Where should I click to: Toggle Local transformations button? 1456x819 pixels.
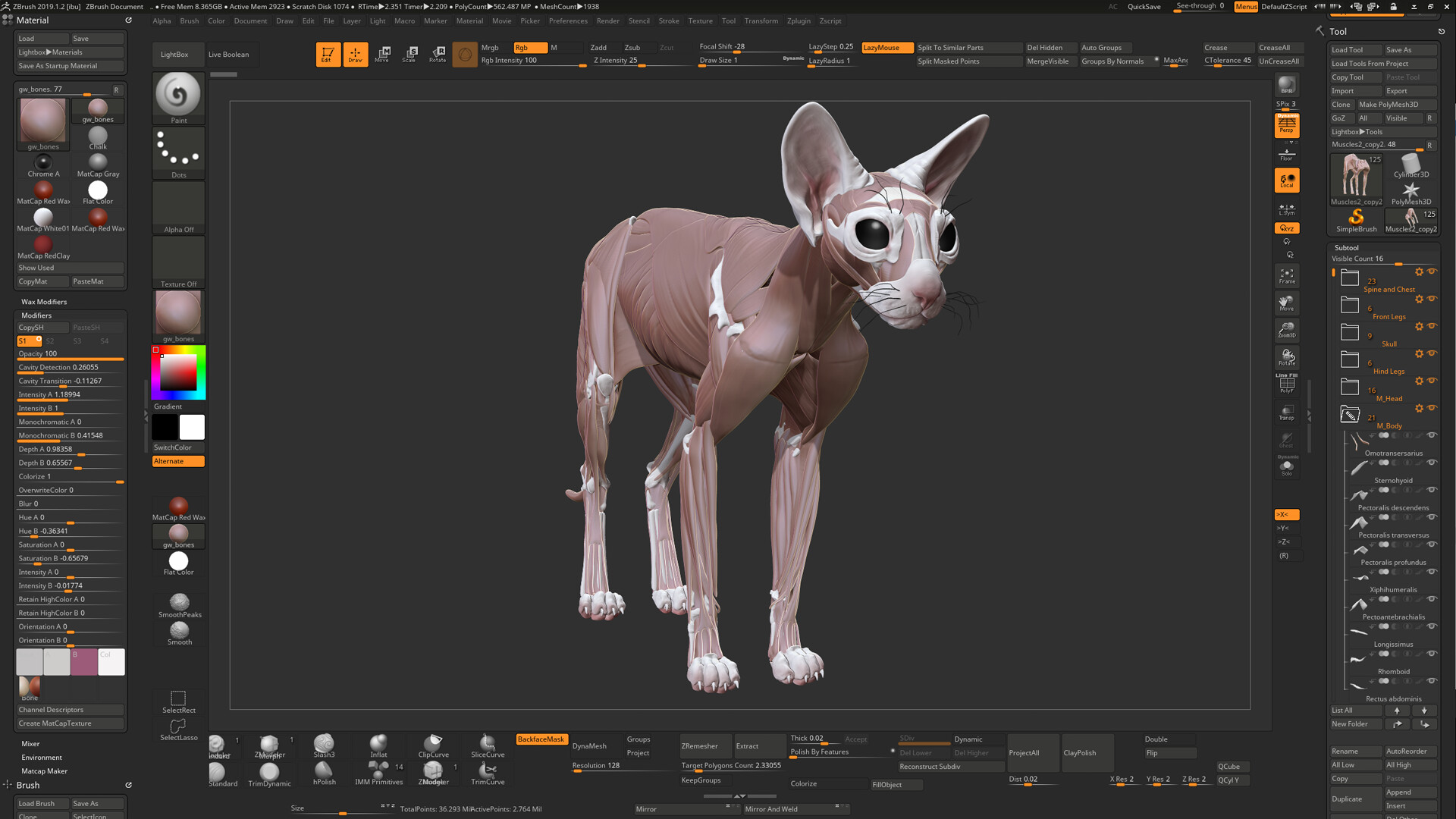coord(1287,180)
